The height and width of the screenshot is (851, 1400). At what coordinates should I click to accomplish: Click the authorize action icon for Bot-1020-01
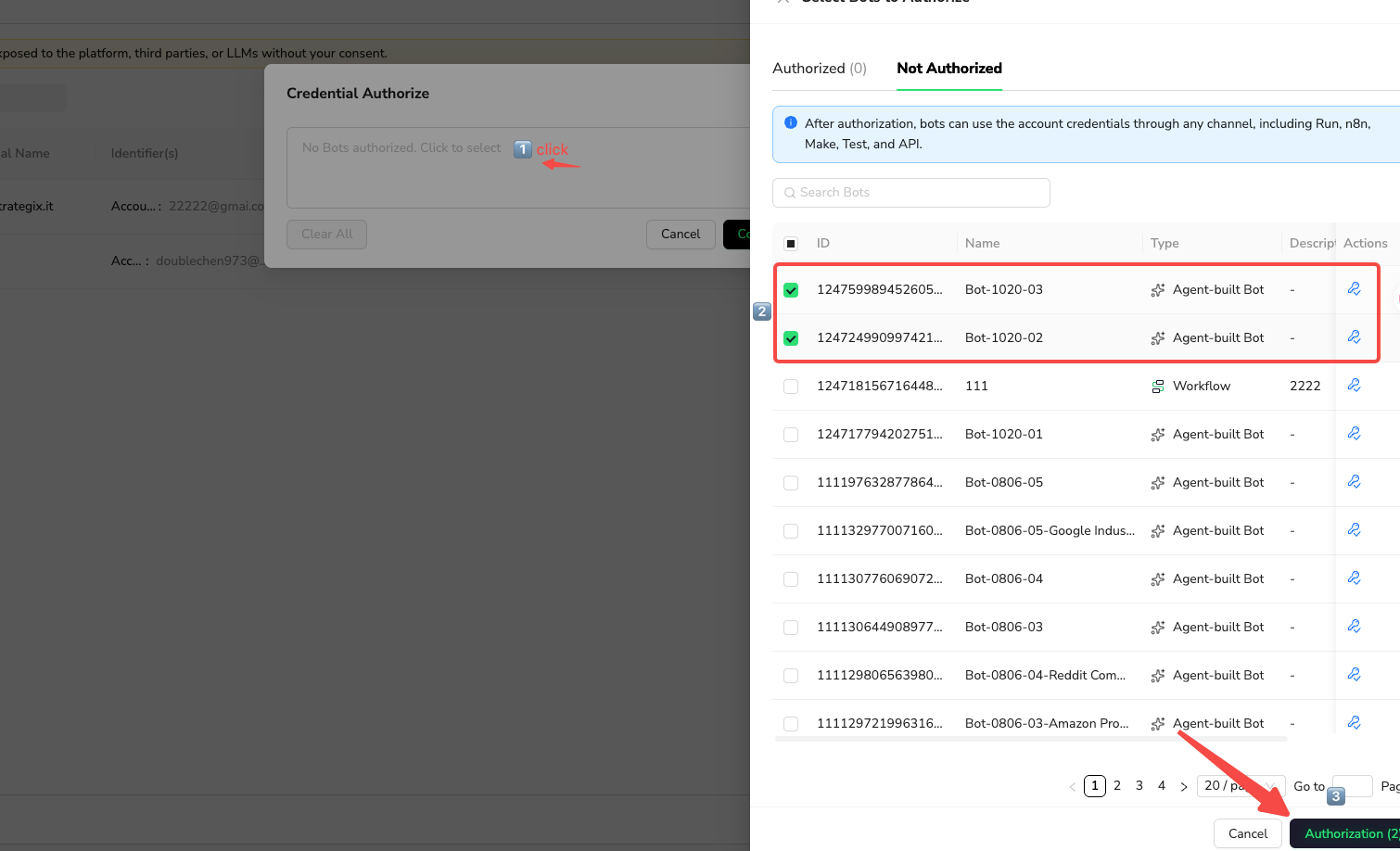point(1355,434)
